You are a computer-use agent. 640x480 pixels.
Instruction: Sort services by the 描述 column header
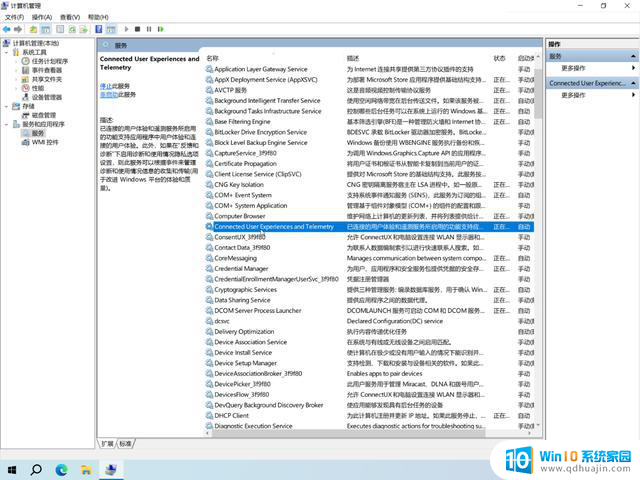point(353,58)
